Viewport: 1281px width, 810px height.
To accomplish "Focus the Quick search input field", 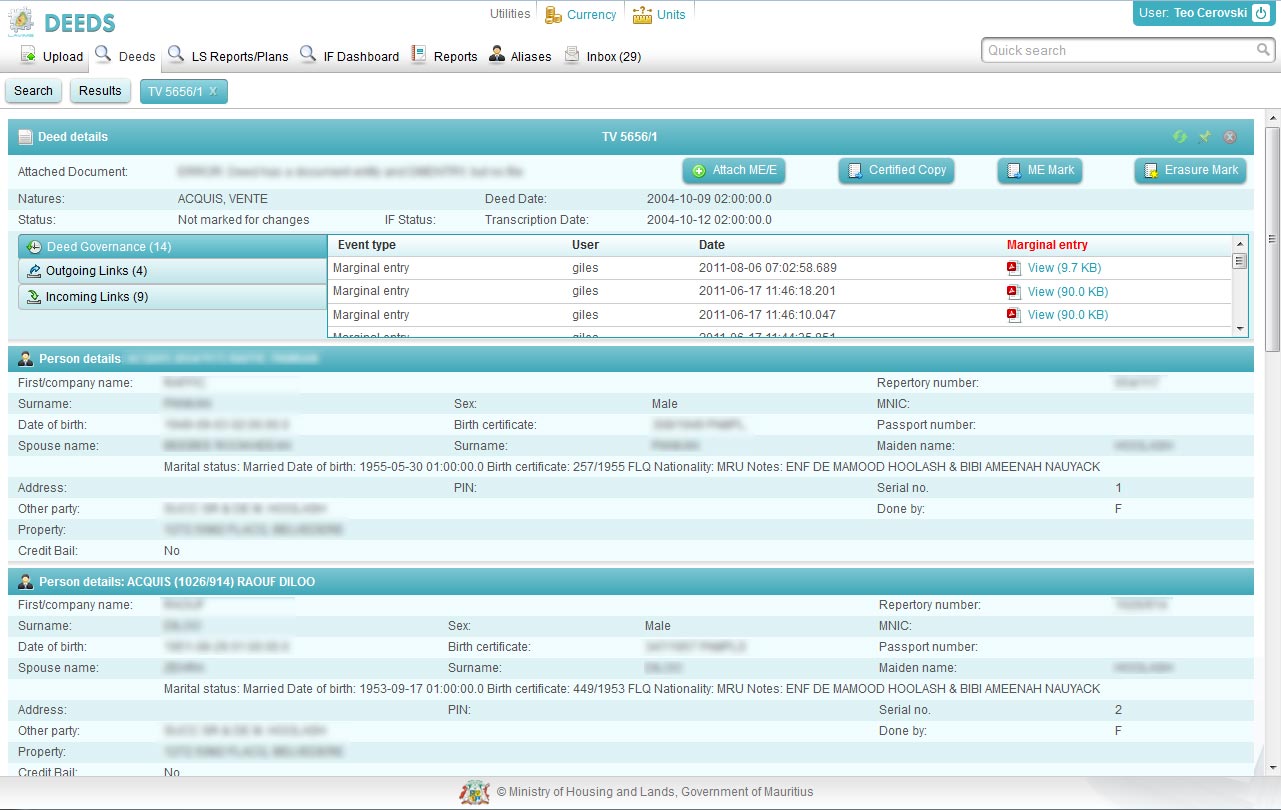I will click(1118, 50).
